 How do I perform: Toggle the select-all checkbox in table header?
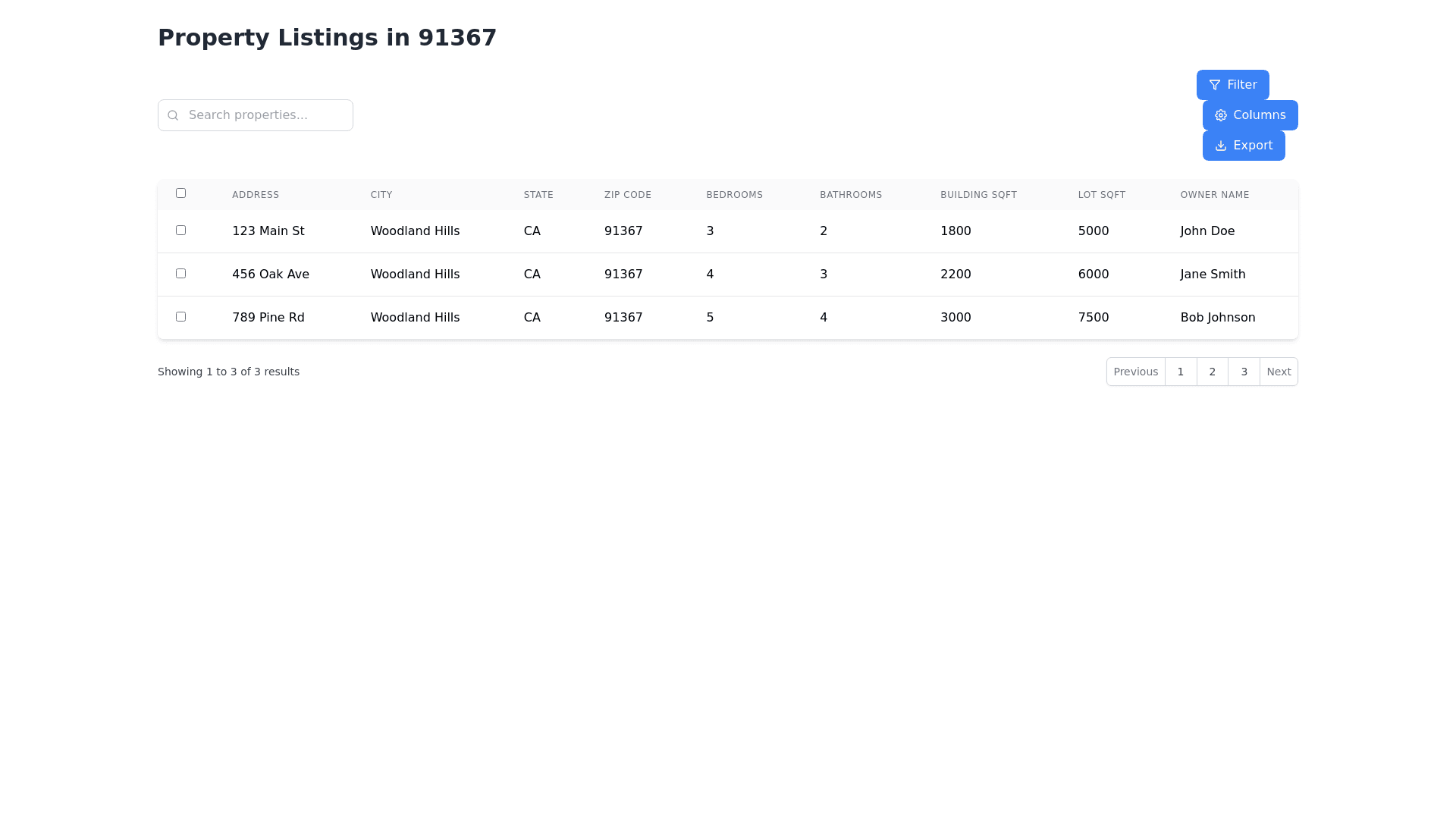point(180,193)
